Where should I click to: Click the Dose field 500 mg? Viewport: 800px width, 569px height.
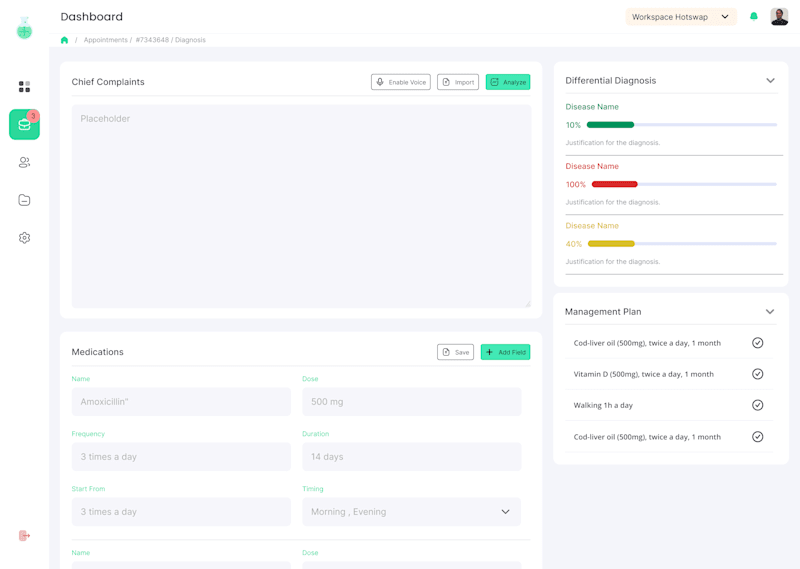[x=412, y=402]
